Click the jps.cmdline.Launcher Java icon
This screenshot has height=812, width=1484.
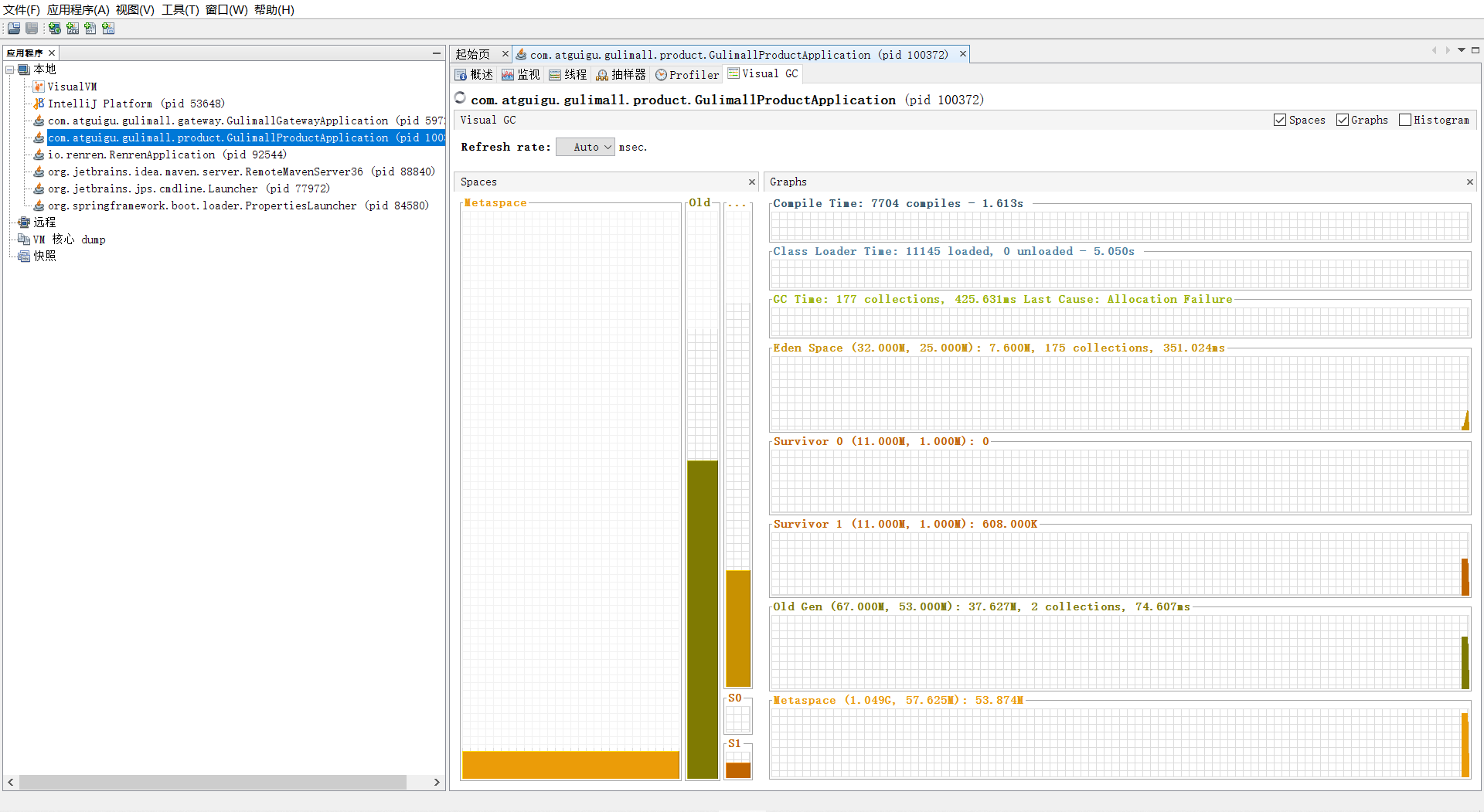[x=39, y=189]
